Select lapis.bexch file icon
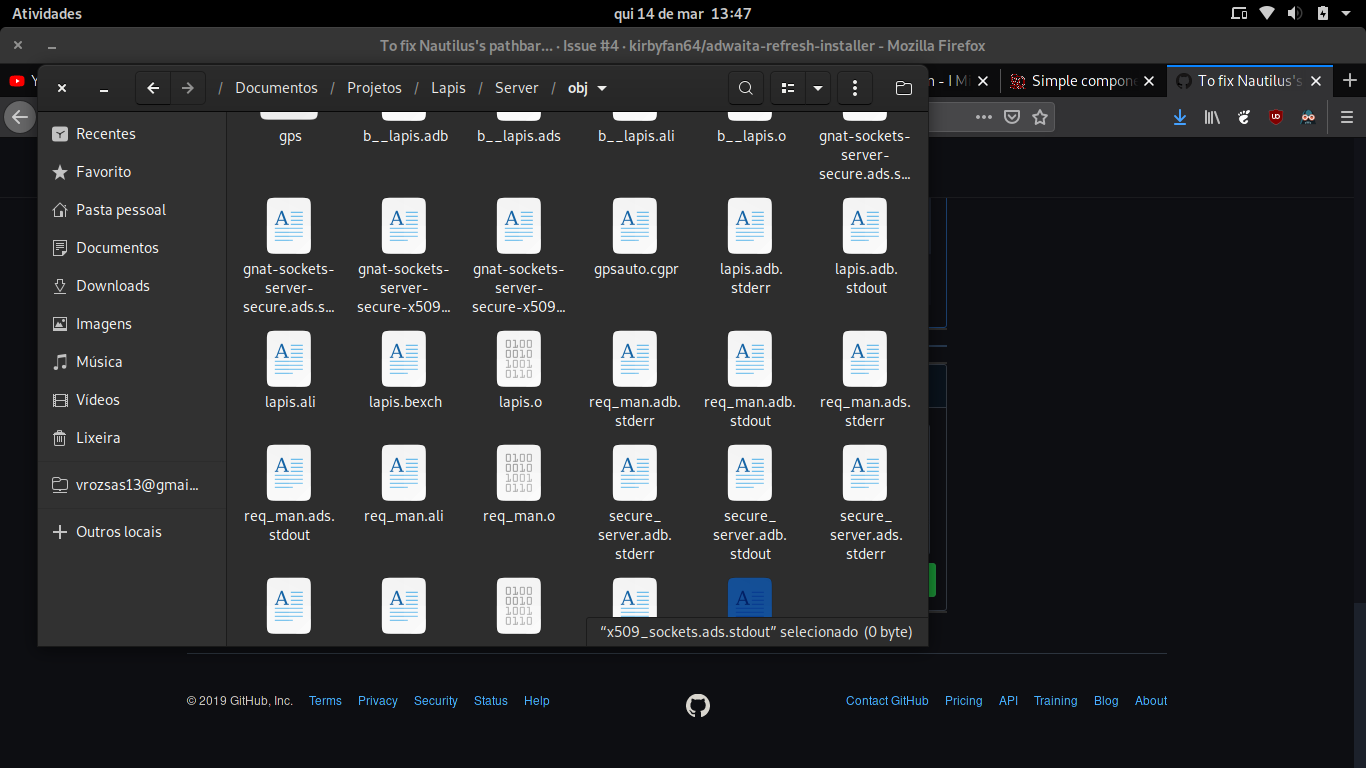The width and height of the screenshot is (1366, 768). tap(404, 359)
